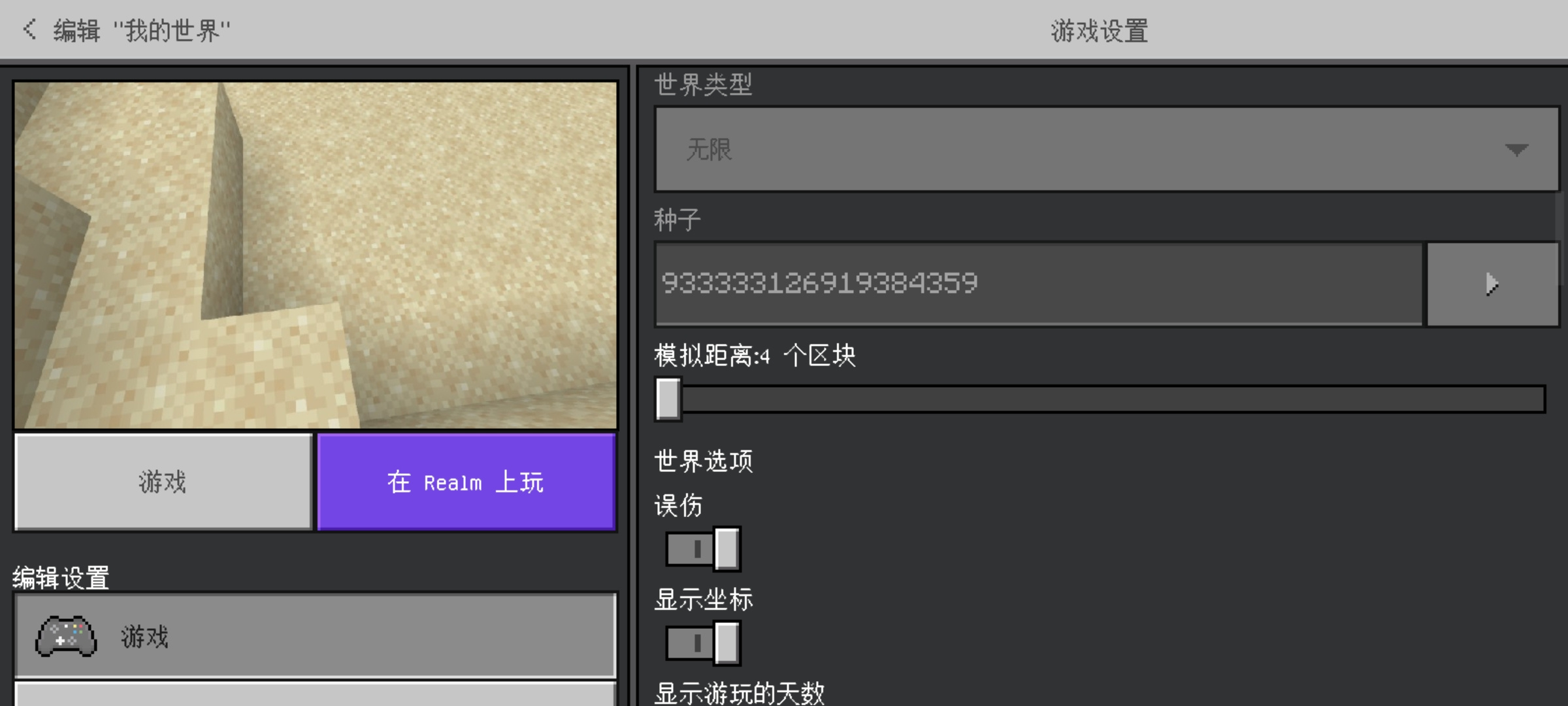Viewport: 1568px width, 706px height.
Task: Toggle the 误伤 friendly fire switch
Action: (x=703, y=548)
